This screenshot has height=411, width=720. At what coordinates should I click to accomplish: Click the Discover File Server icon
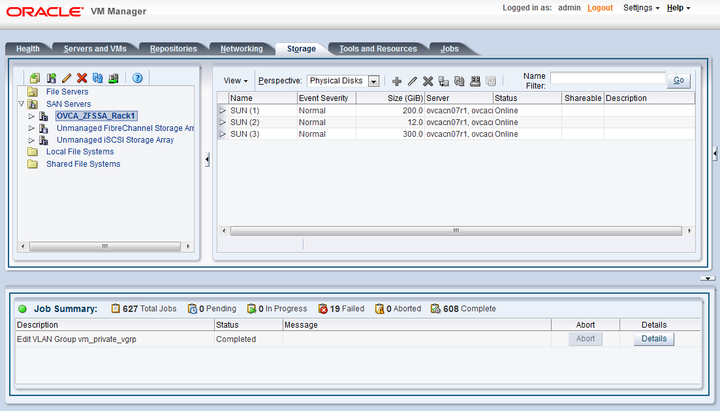pyautogui.click(x=35, y=78)
